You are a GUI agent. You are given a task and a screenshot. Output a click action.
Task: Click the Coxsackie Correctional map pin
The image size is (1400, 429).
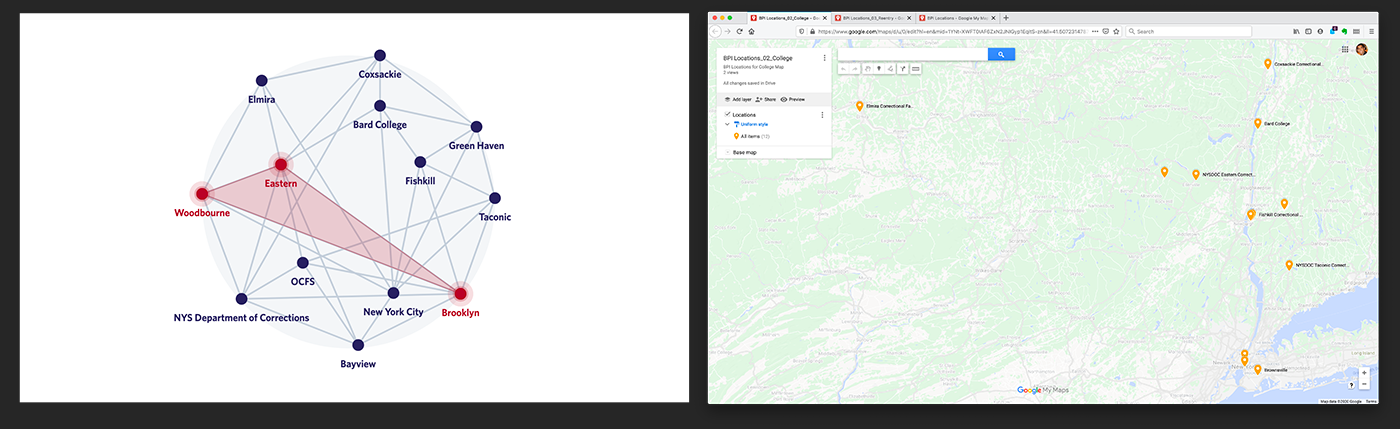1268,63
